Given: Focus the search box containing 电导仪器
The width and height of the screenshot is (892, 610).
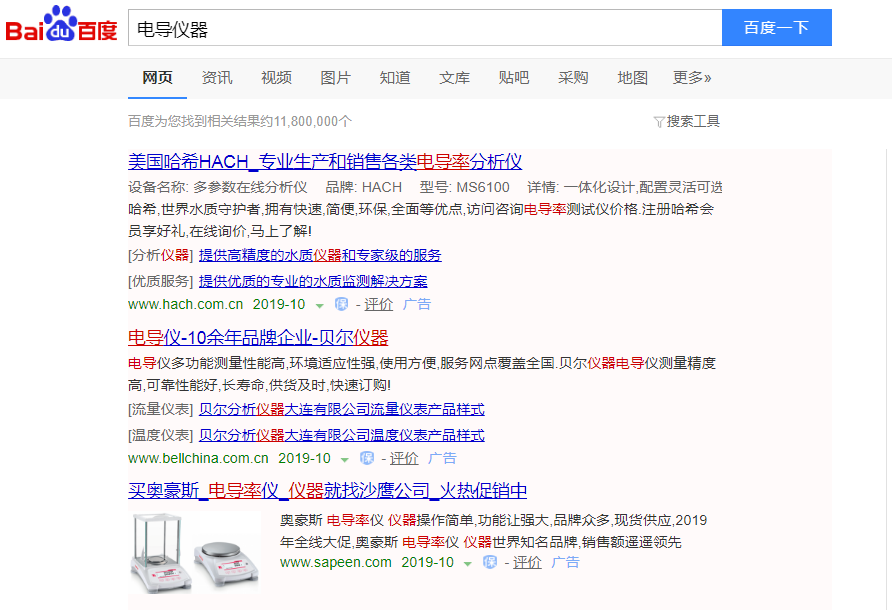Looking at the screenshot, I should [x=425, y=27].
